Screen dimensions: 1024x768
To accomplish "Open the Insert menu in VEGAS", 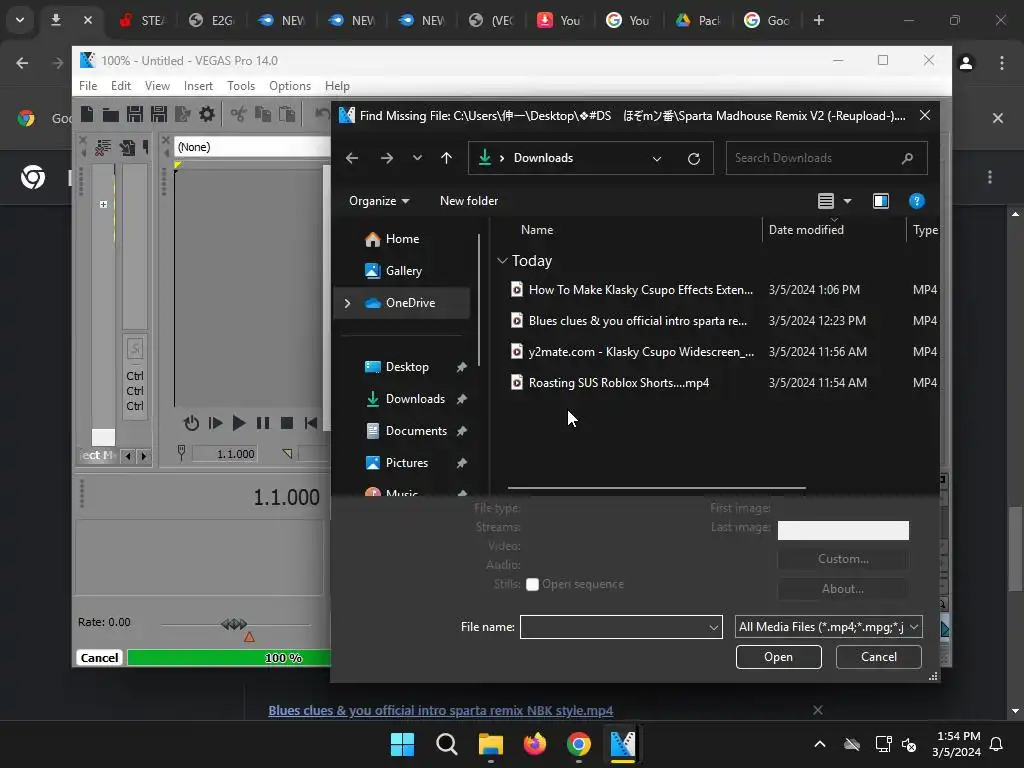I will [198, 86].
